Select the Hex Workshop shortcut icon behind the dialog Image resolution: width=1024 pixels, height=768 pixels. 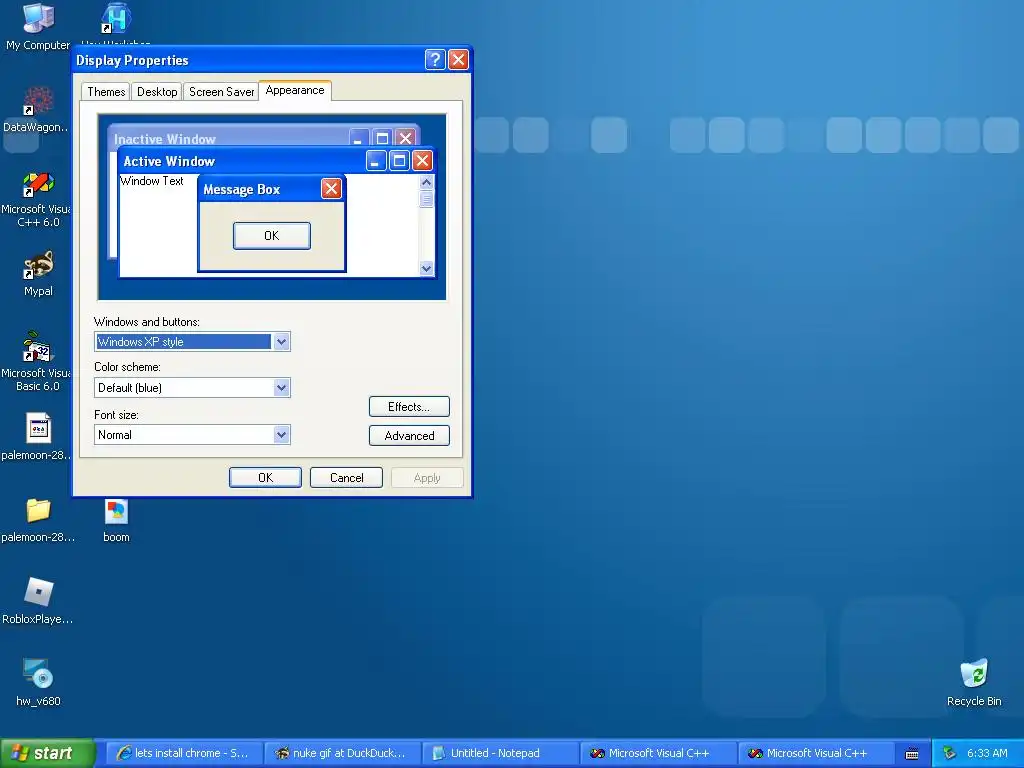coord(116,20)
